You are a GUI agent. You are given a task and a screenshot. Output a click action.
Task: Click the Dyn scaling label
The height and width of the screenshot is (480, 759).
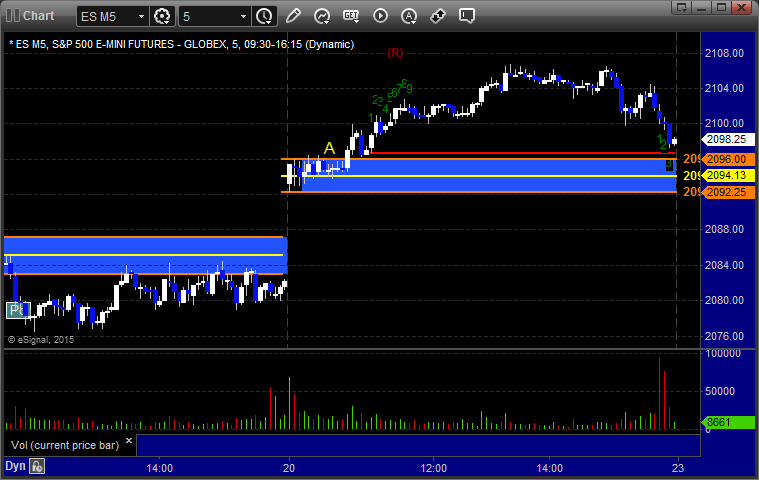pyautogui.click(x=15, y=466)
